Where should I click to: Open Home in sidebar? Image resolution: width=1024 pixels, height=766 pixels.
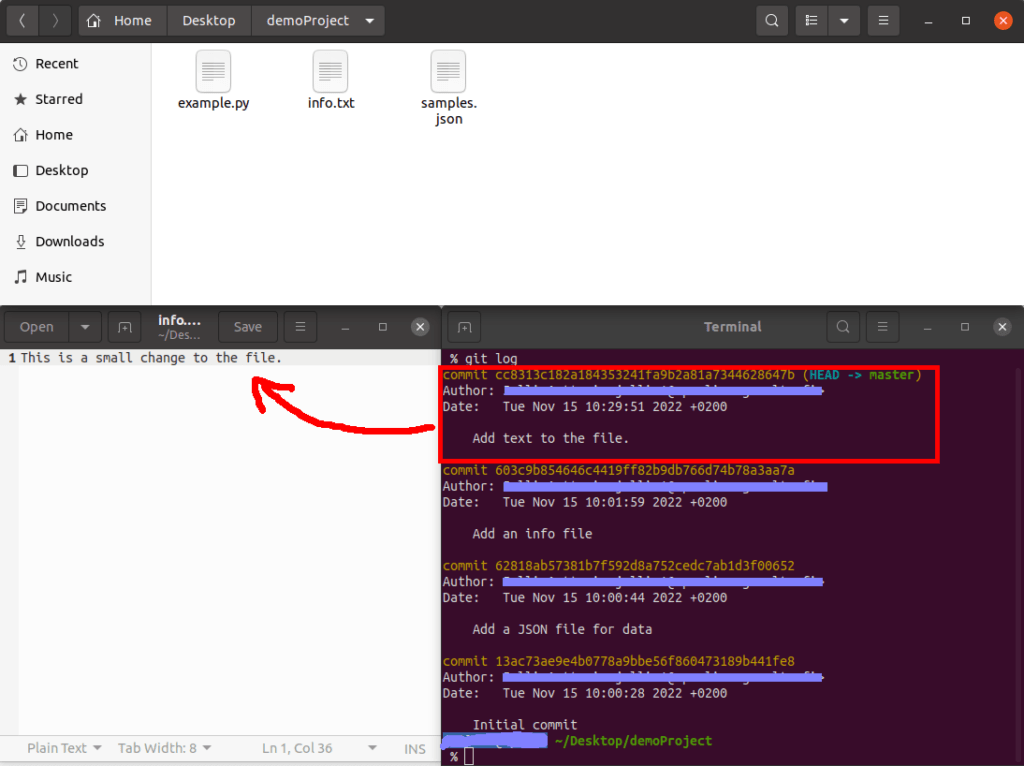tap(75, 135)
